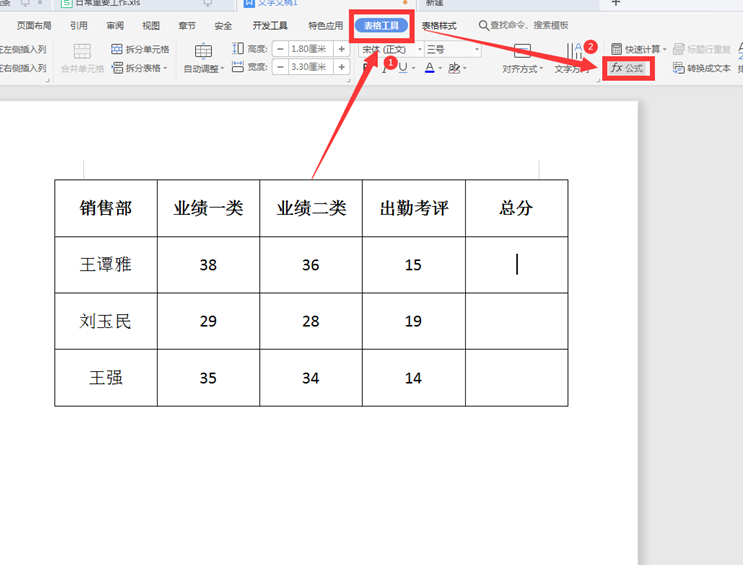
Task: Click the 总分 header cell
Action: [516, 208]
